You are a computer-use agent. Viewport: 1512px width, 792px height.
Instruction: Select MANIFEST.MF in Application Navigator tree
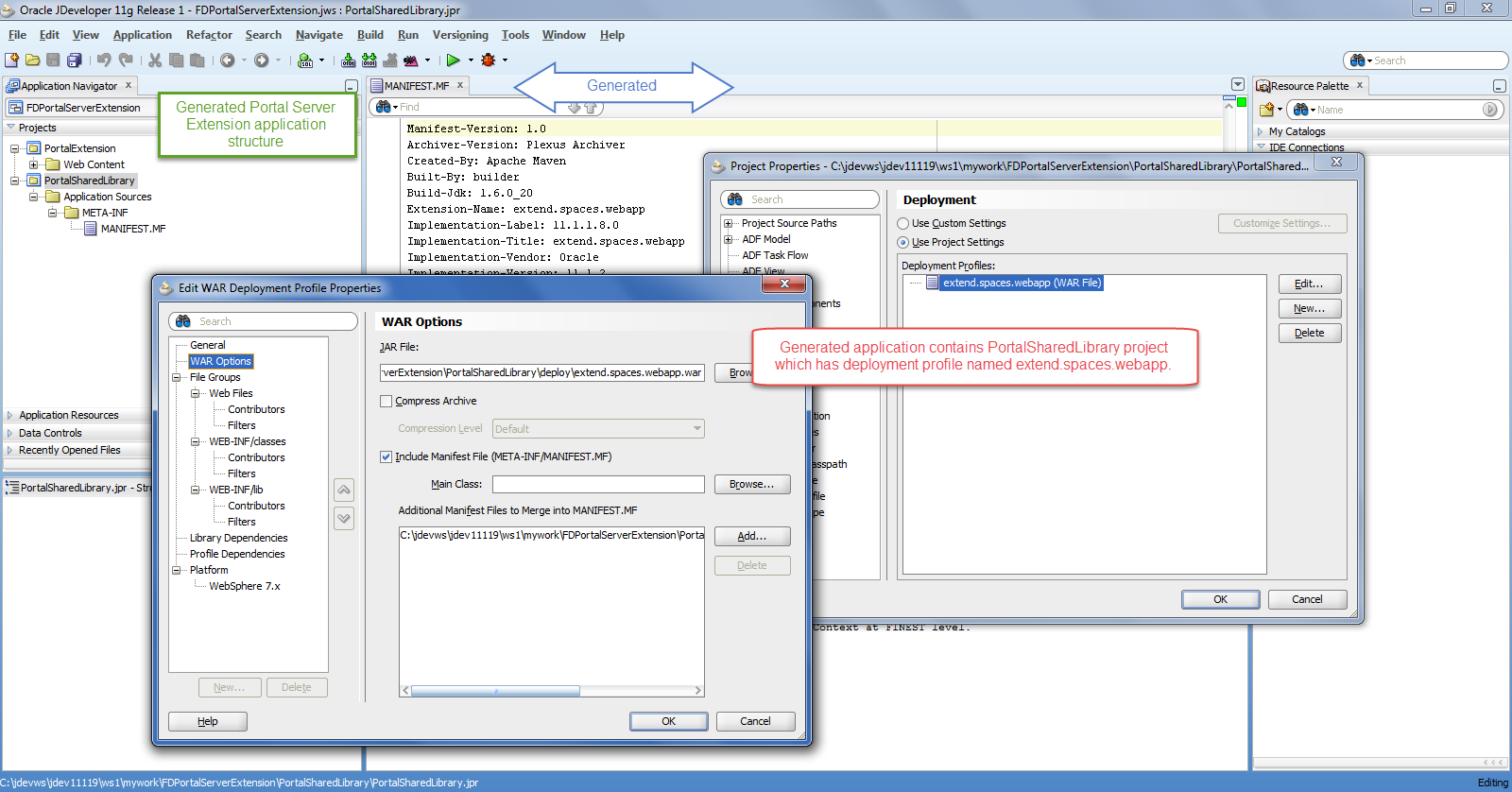tap(132, 229)
